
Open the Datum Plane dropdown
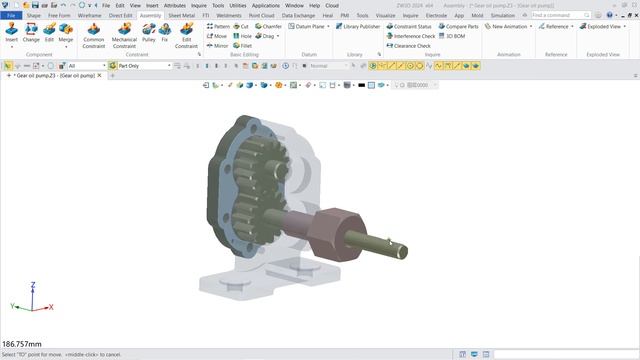pyautogui.click(x=328, y=26)
